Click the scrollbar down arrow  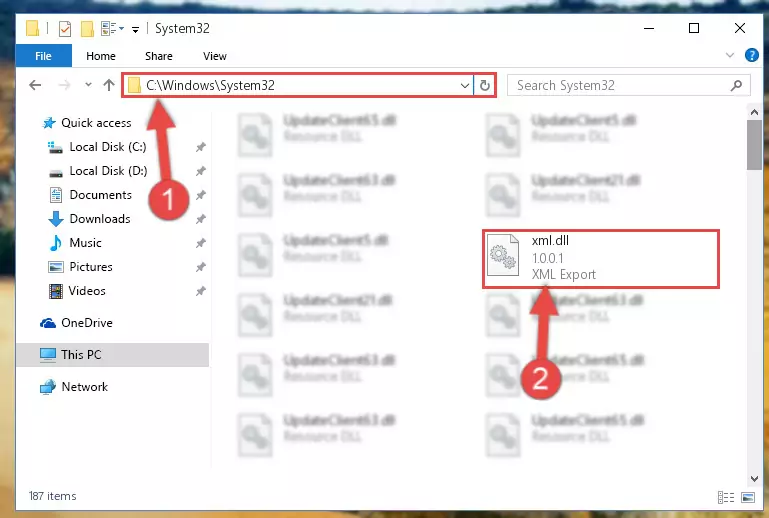754,479
